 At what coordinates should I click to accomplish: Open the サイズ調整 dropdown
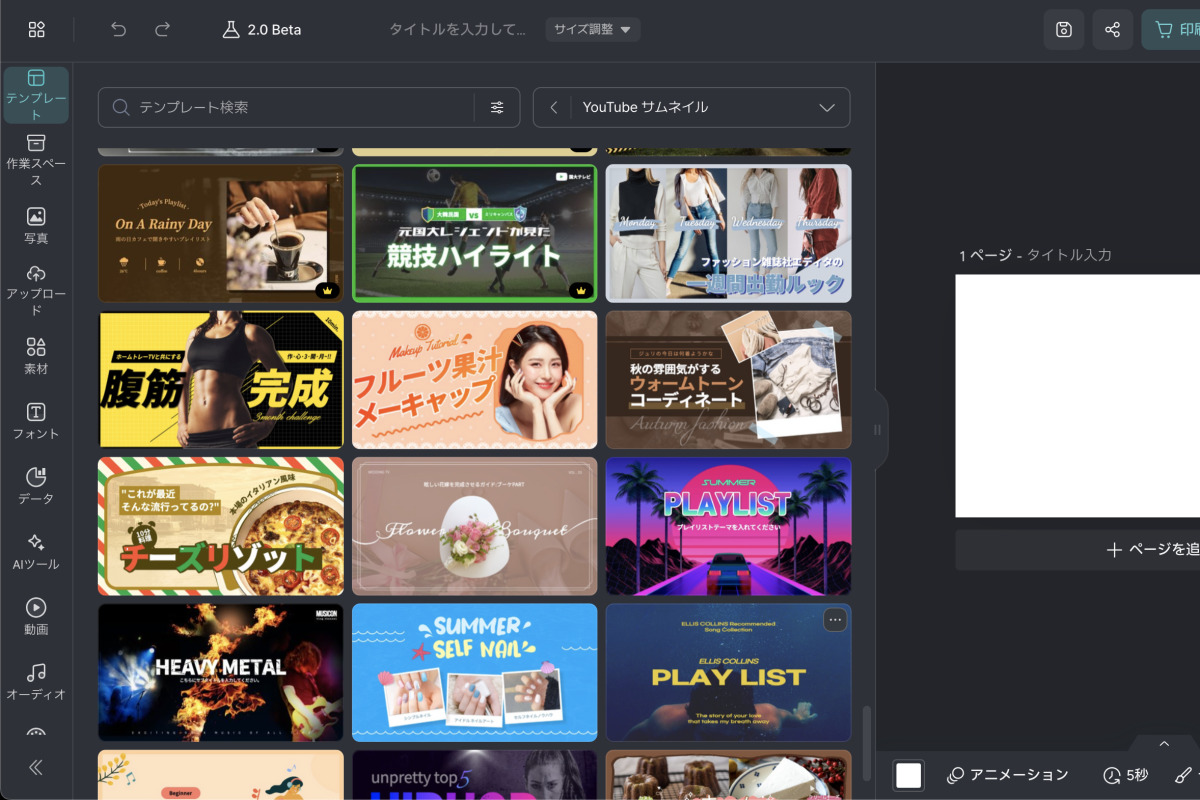595,29
